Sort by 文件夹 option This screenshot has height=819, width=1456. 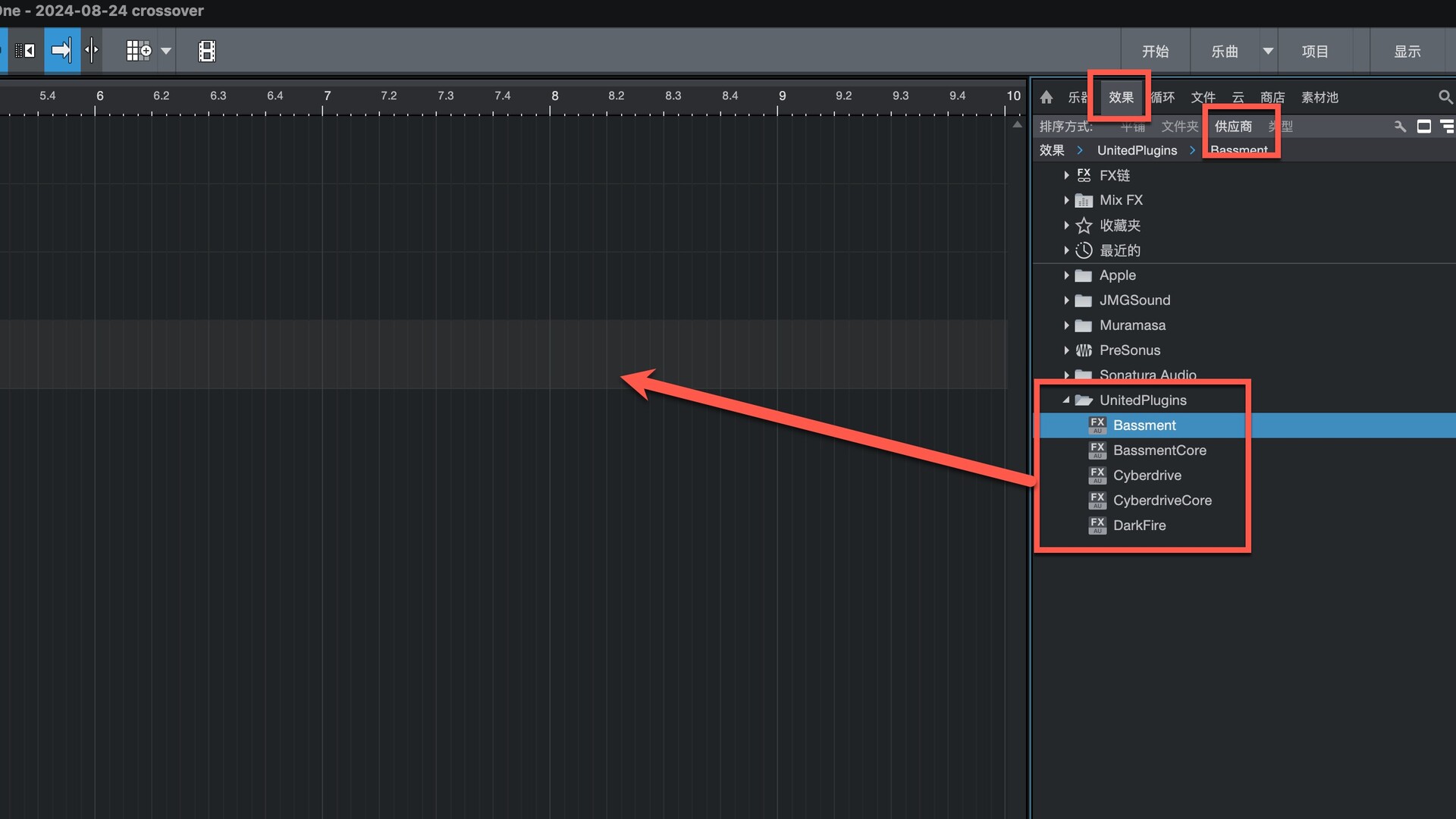[x=1179, y=126]
